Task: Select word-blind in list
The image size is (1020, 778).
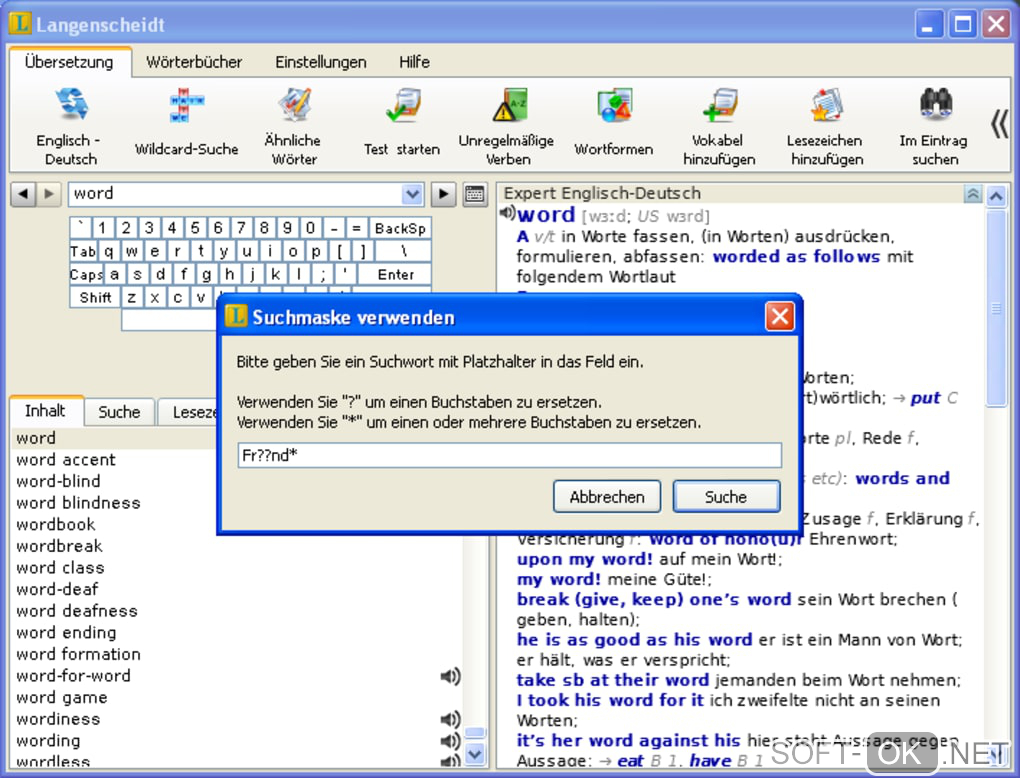Action: coord(59,481)
